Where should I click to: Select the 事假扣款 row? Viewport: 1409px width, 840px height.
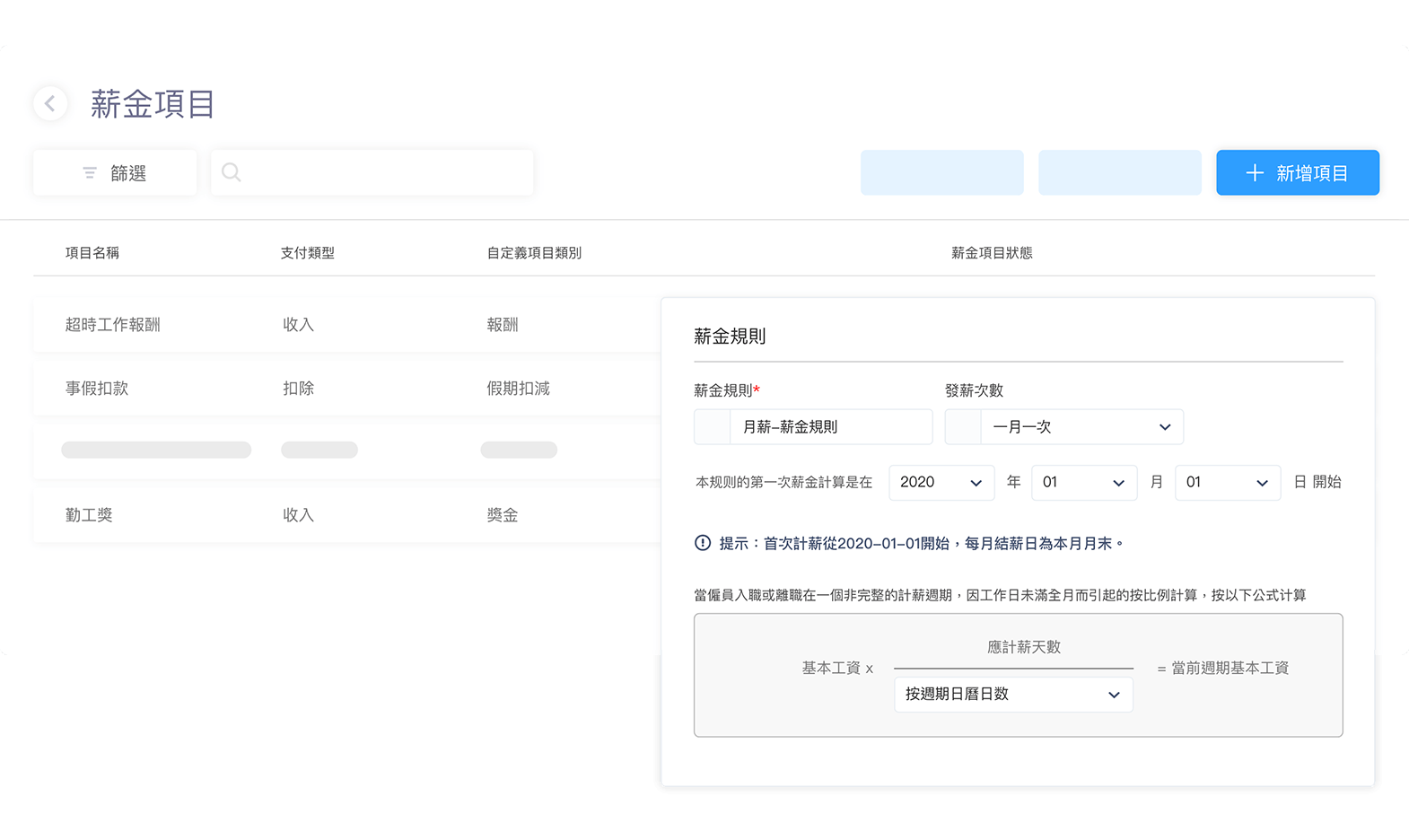(347, 389)
